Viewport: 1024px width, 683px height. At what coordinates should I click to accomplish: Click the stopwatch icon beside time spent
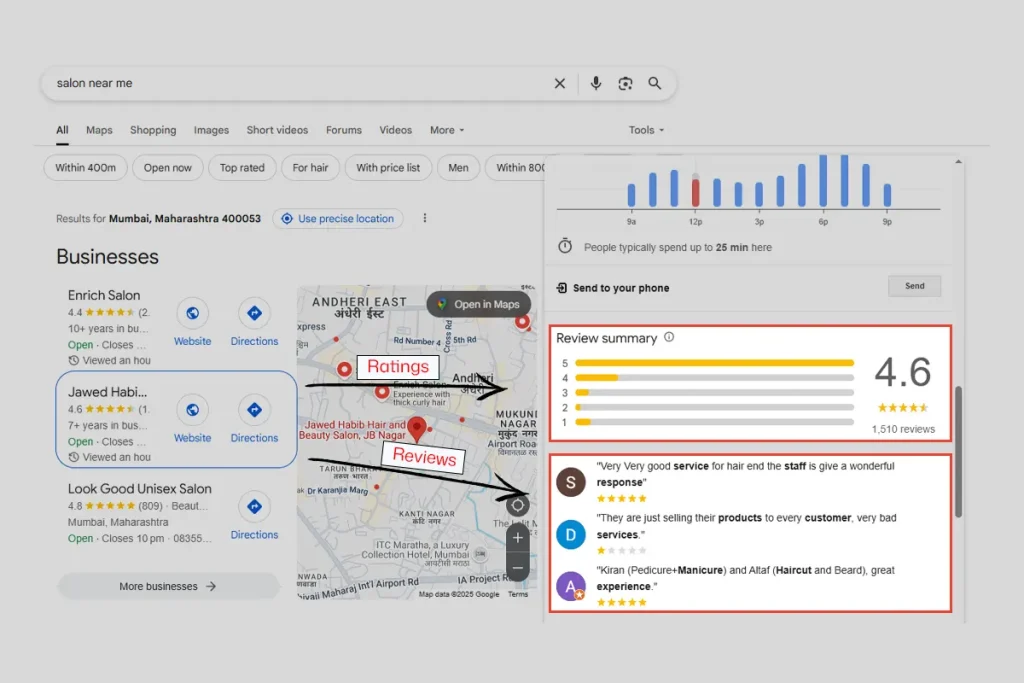point(565,246)
